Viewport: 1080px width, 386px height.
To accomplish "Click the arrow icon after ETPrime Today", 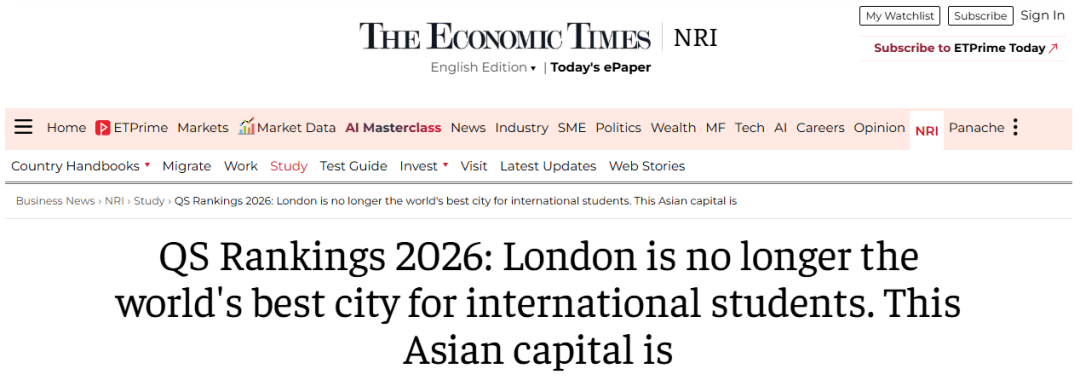I will (1053, 48).
